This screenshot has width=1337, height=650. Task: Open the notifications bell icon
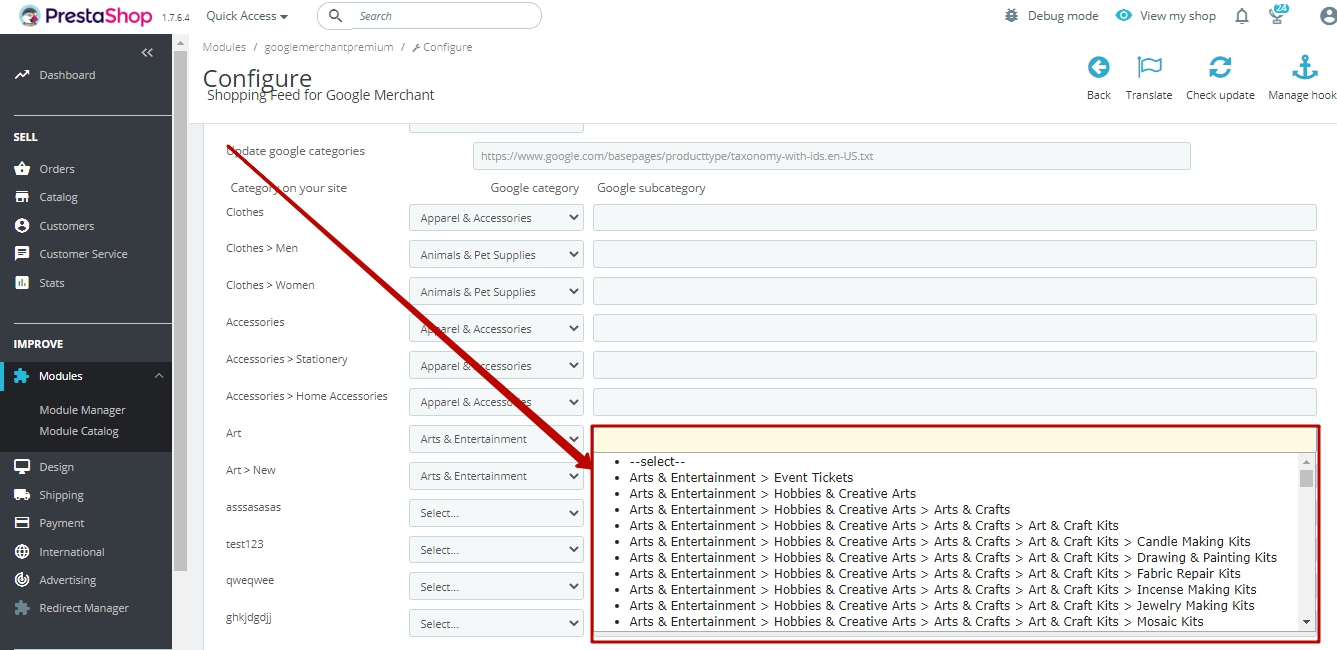1242,16
